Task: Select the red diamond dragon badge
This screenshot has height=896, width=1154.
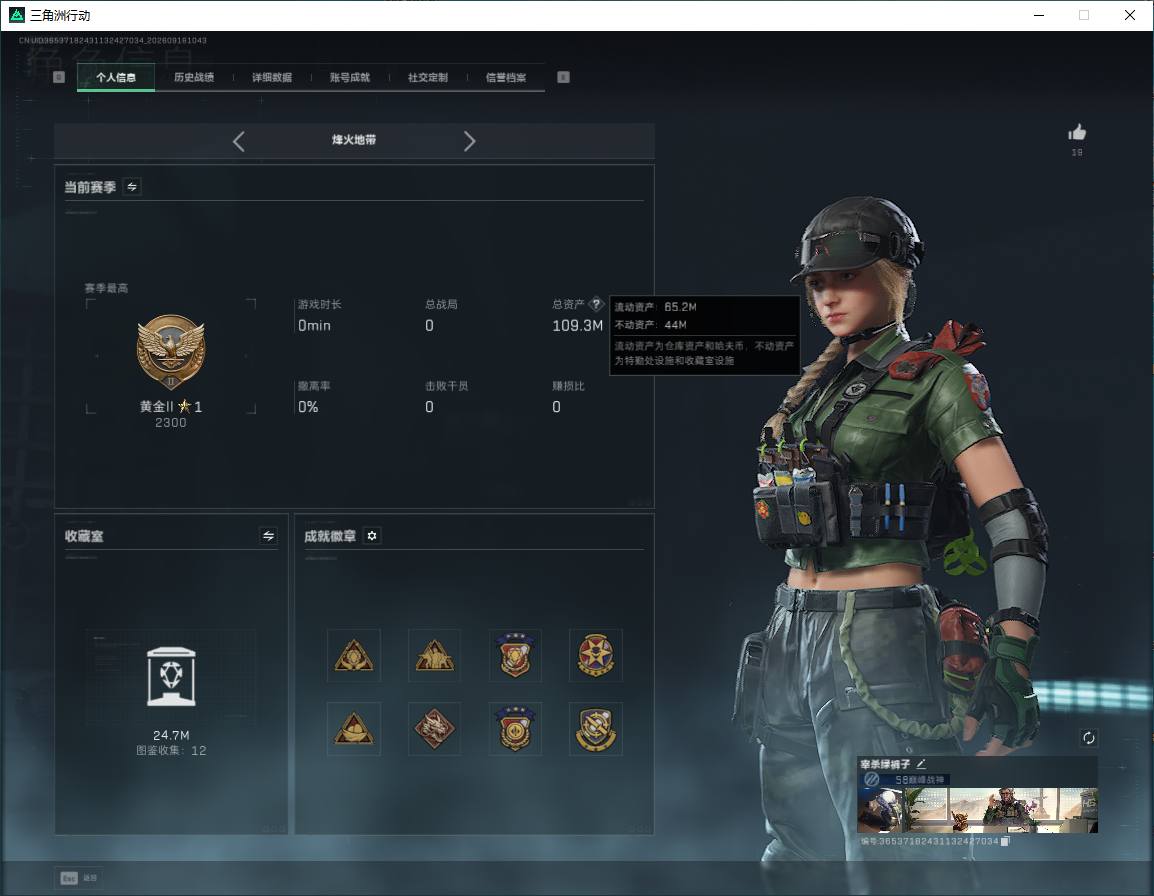Action: (434, 729)
